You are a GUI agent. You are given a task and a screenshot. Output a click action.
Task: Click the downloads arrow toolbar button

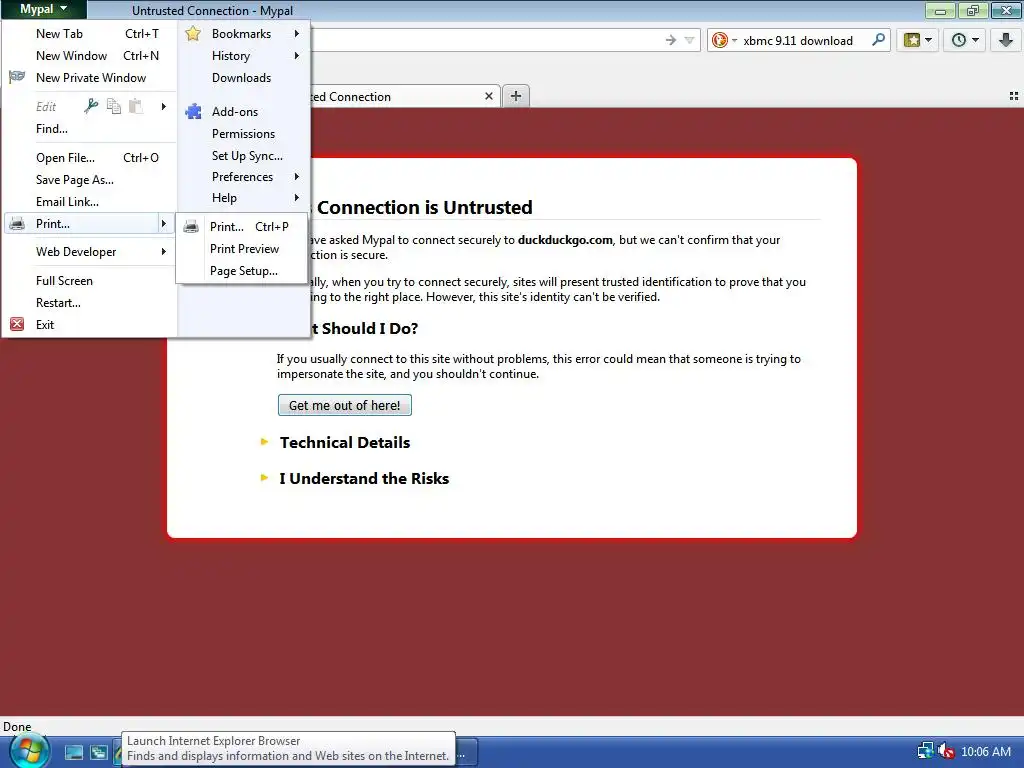pos(1006,40)
